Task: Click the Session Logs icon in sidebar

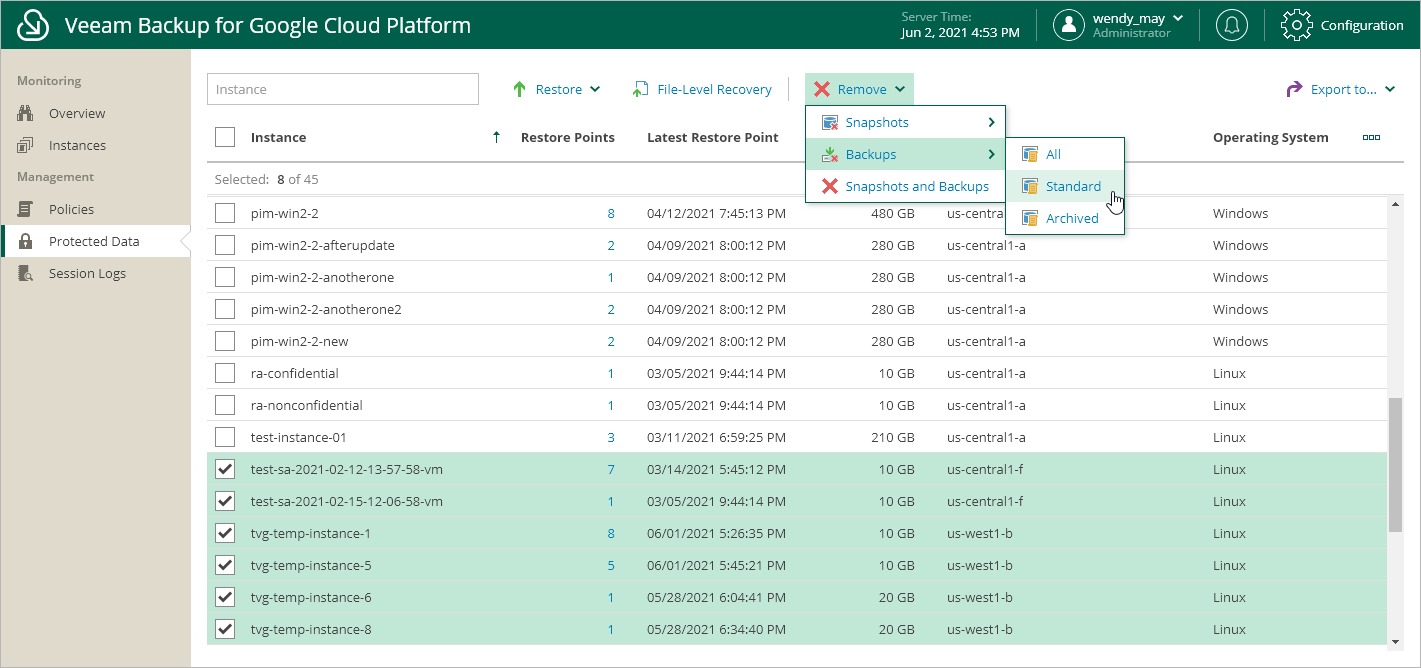Action: tap(26, 273)
